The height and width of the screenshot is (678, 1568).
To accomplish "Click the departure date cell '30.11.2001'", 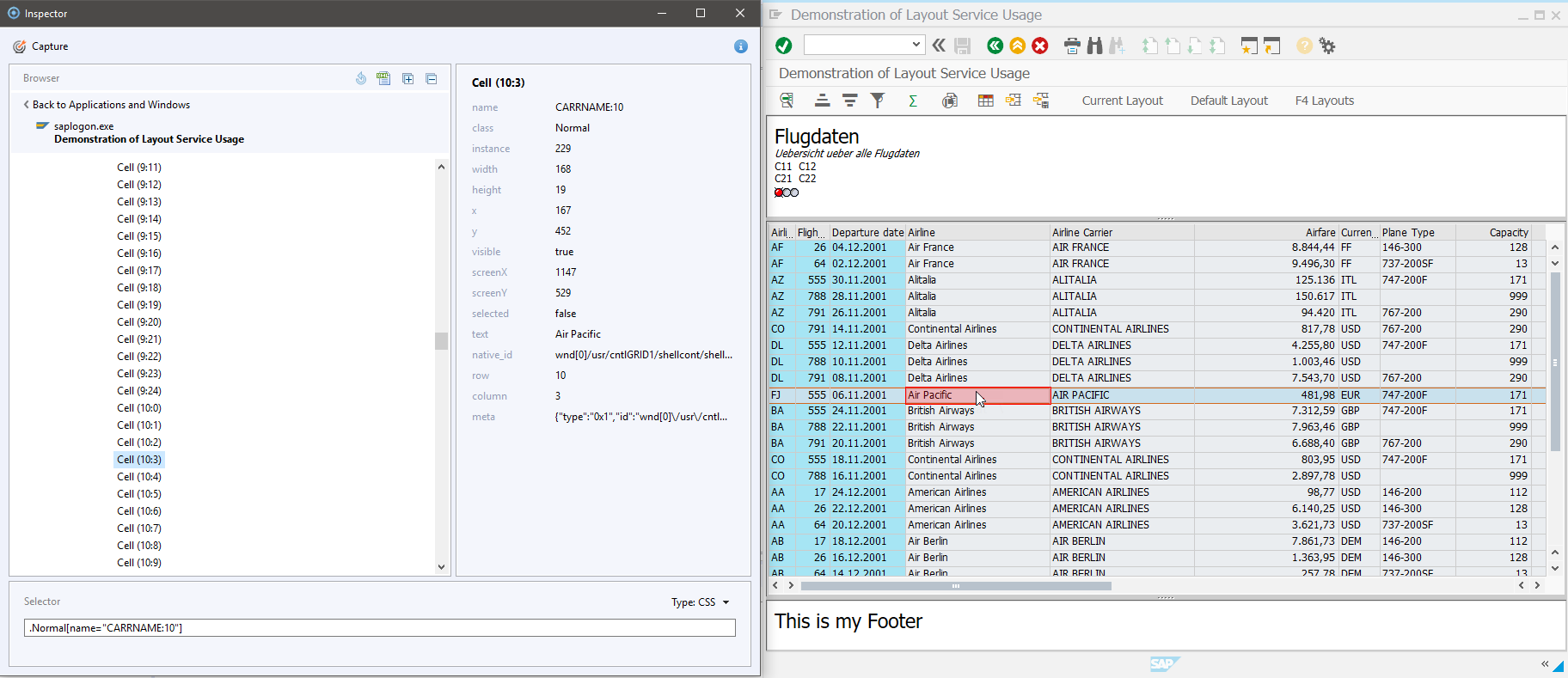I will point(867,280).
